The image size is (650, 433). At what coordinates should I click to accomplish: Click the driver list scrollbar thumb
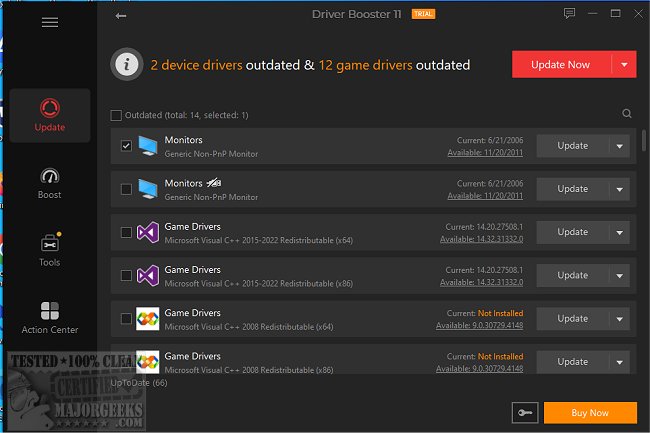pyautogui.click(x=643, y=140)
